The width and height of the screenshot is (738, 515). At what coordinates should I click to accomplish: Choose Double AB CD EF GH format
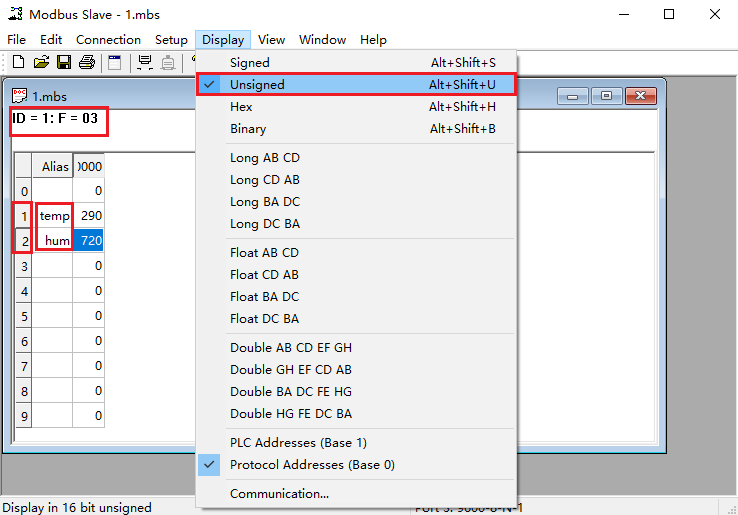pos(356,348)
